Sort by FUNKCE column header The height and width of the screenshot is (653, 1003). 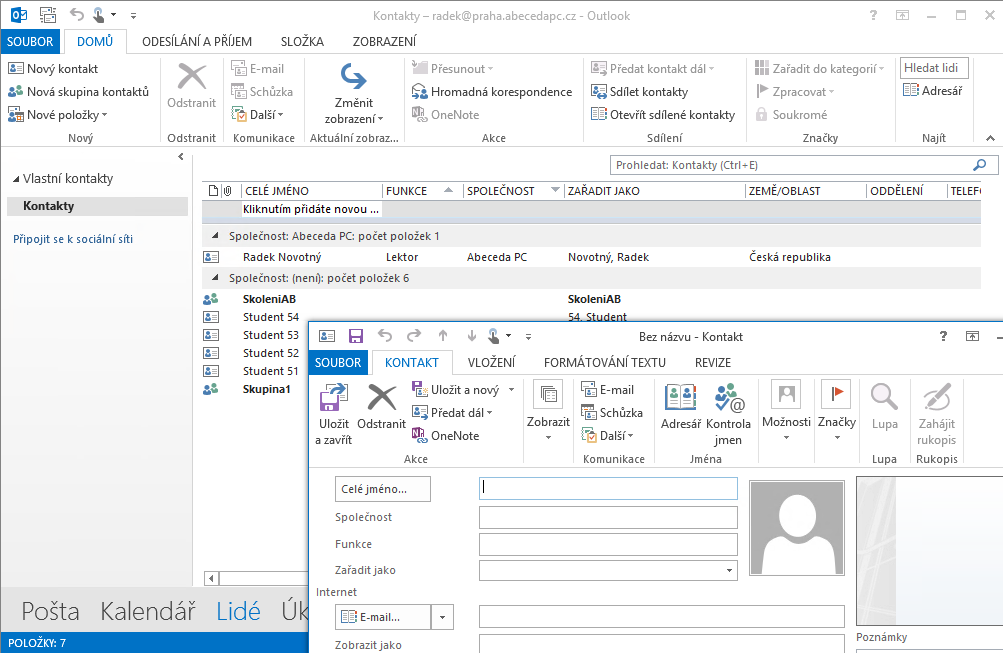pyautogui.click(x=422, y=191)
